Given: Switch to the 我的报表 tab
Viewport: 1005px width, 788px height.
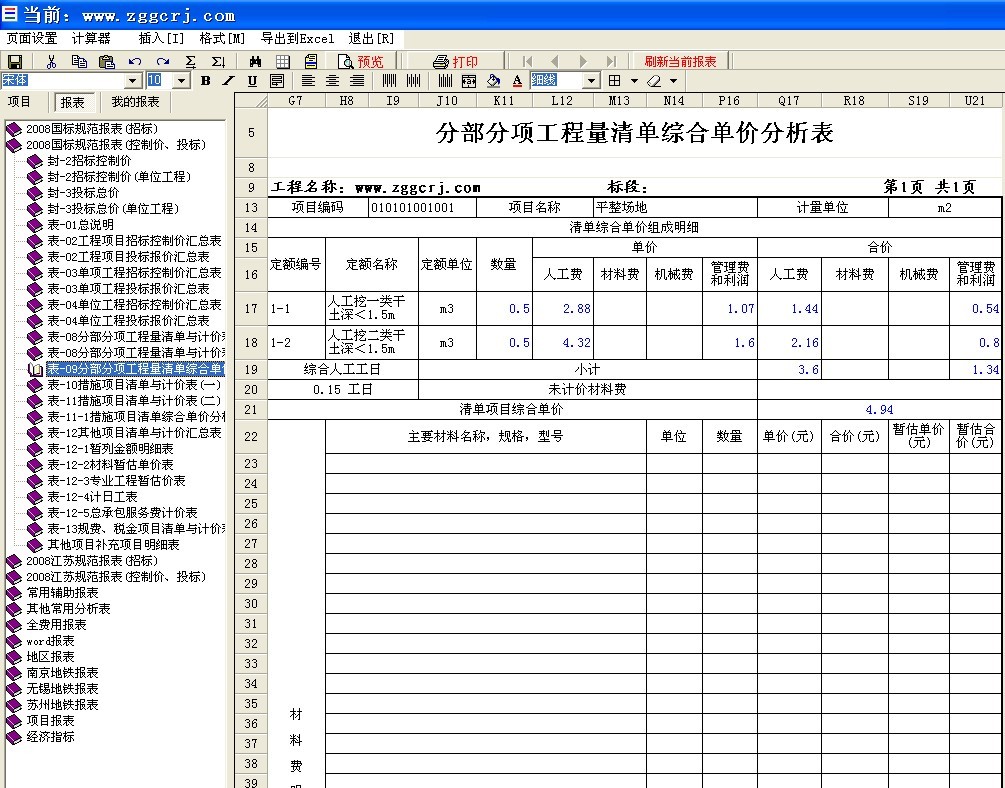Looking at the screenshot, I should pos(135,102).
